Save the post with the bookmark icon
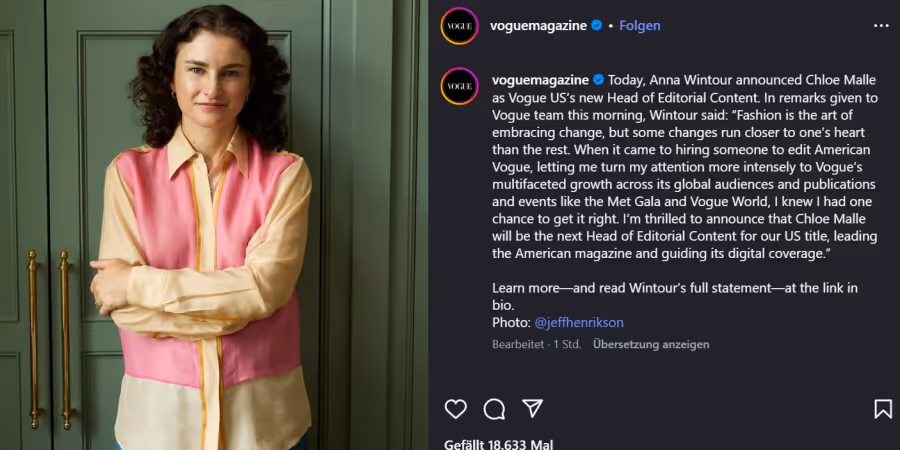 click(883, 409)
